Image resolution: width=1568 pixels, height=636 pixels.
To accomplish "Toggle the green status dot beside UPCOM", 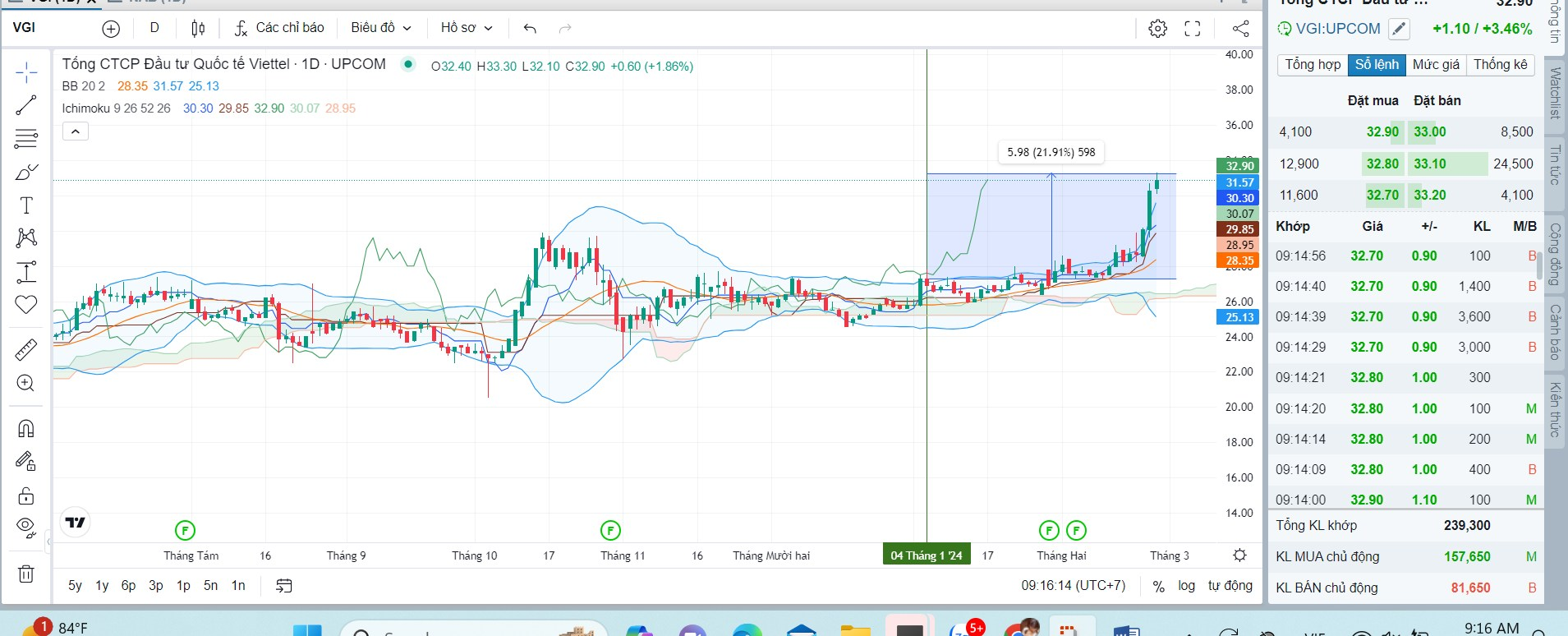I will pos(408,64).
